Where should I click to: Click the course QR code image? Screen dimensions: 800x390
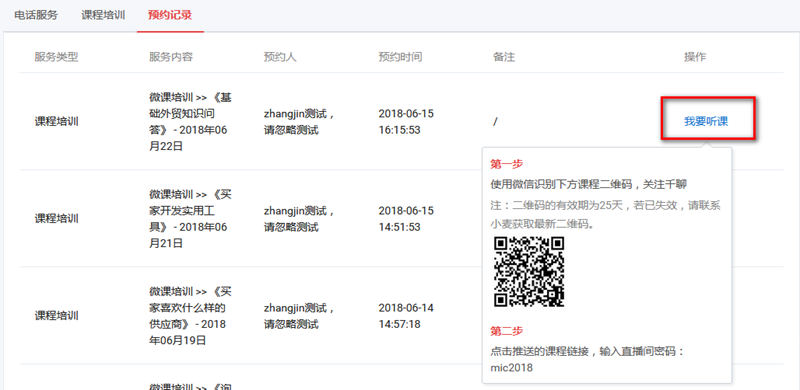529,272
